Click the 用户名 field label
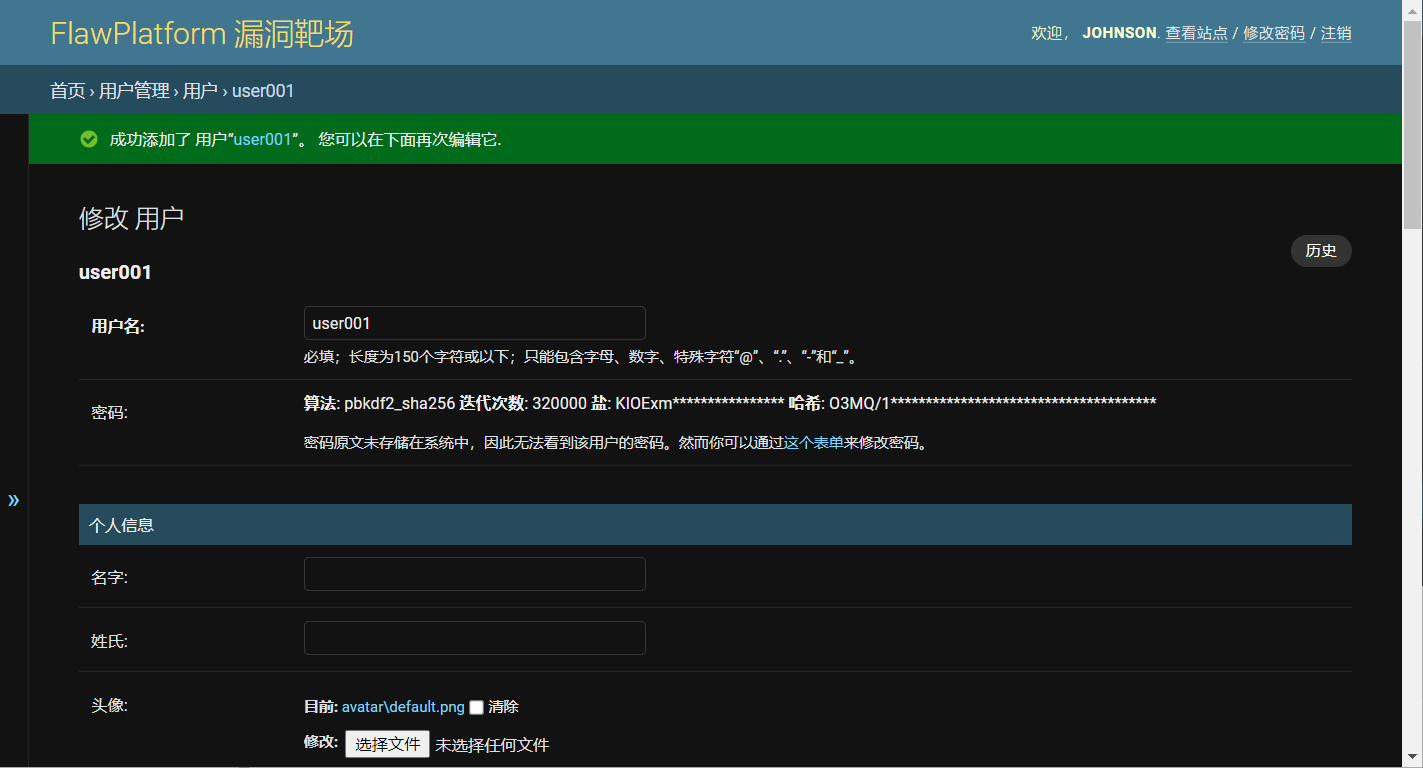This screenshot has height=768, width=1423. [x=118, y=326]
